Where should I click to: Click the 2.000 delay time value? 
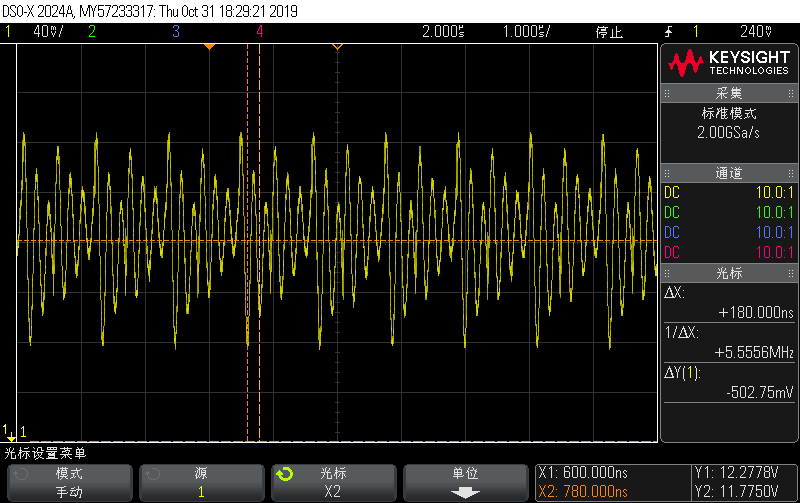(x=443, y=32)
